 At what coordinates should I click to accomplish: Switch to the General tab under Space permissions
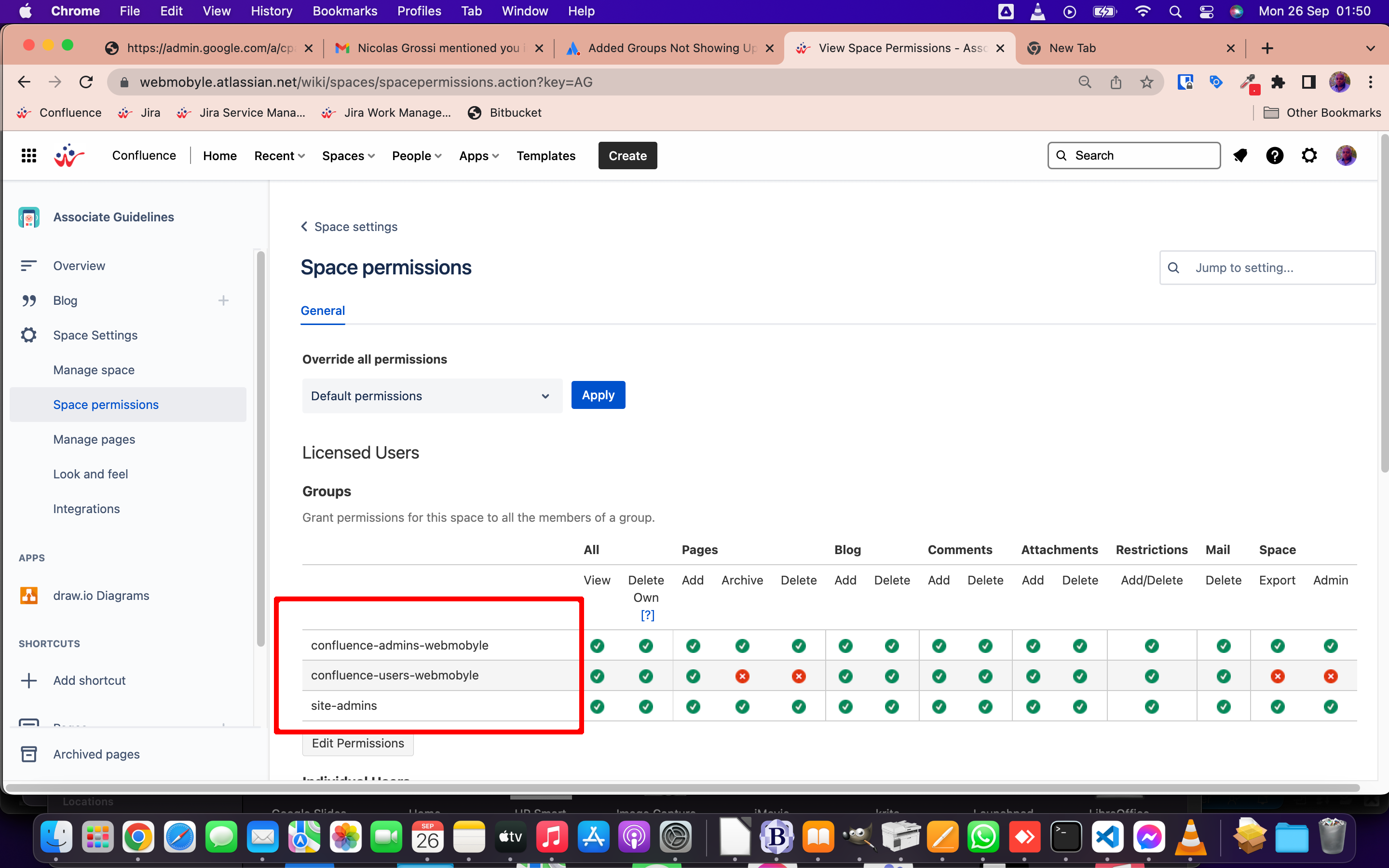[x=323, y=311]
